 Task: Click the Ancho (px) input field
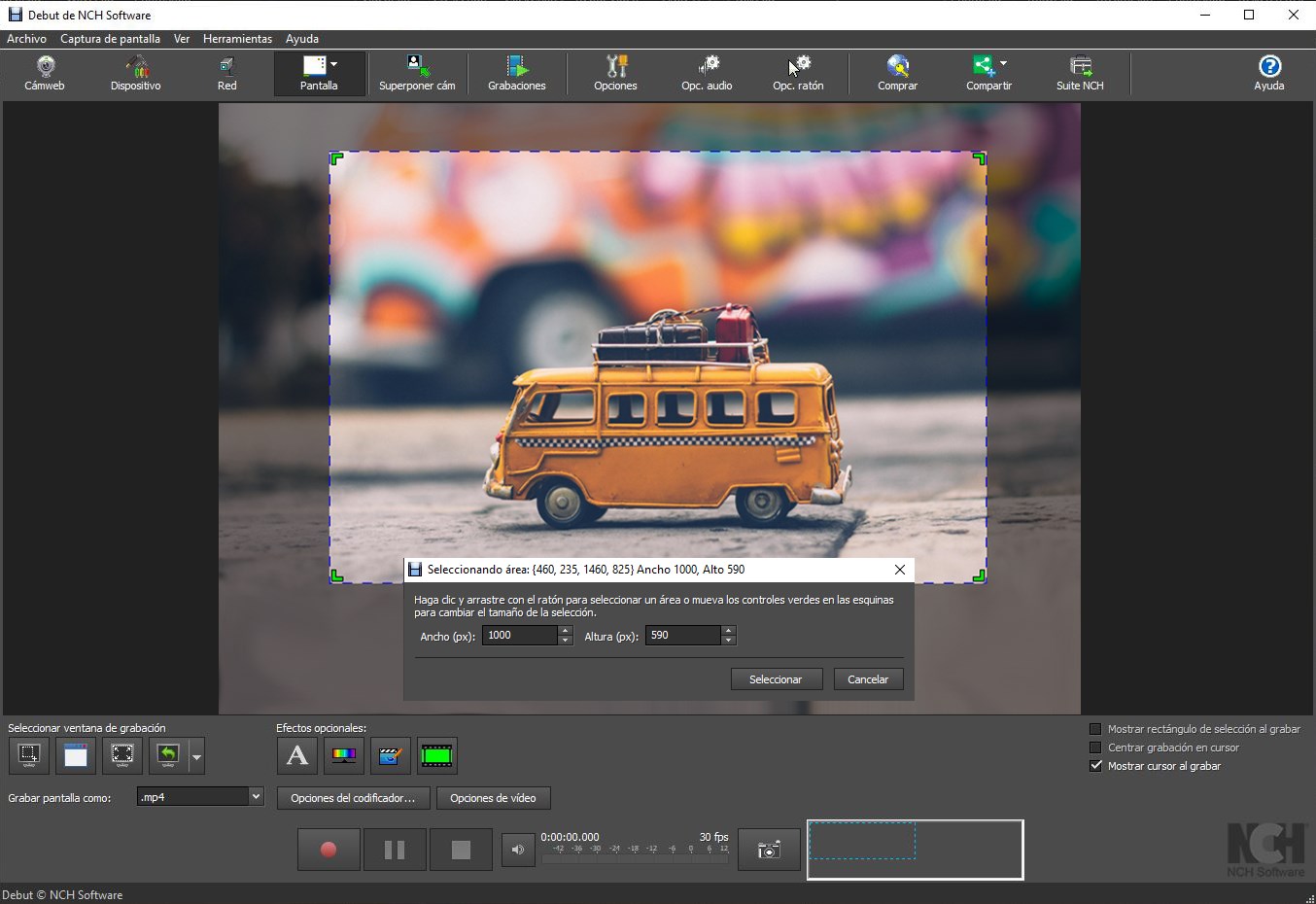pyautogui.click(x=520, y=636)
